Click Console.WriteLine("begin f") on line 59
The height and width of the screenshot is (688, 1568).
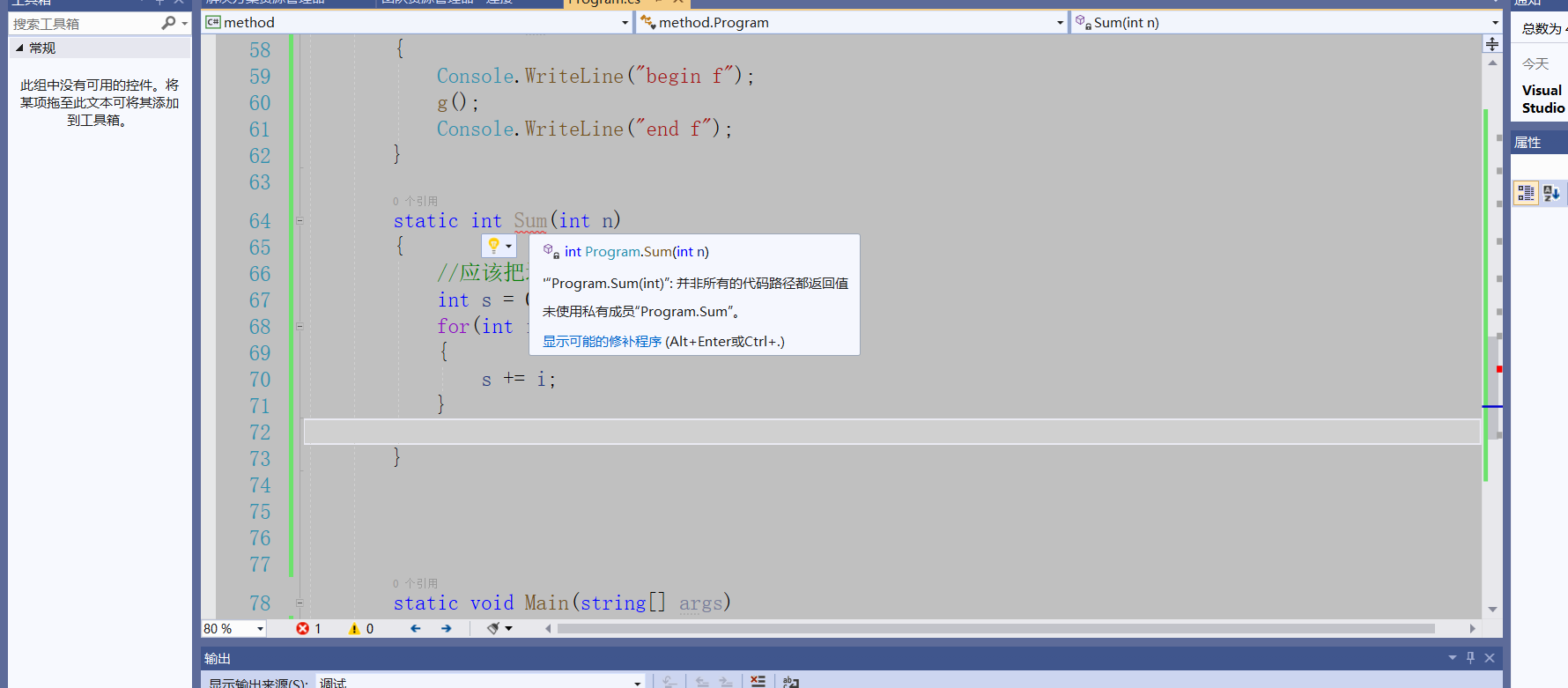pos(596,76)
